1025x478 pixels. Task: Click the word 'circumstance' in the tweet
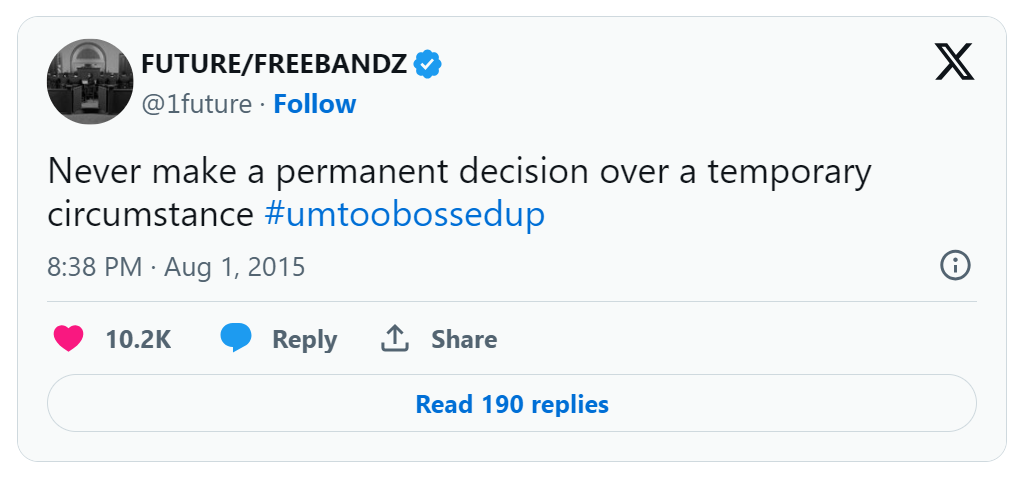tap(151, 215)
